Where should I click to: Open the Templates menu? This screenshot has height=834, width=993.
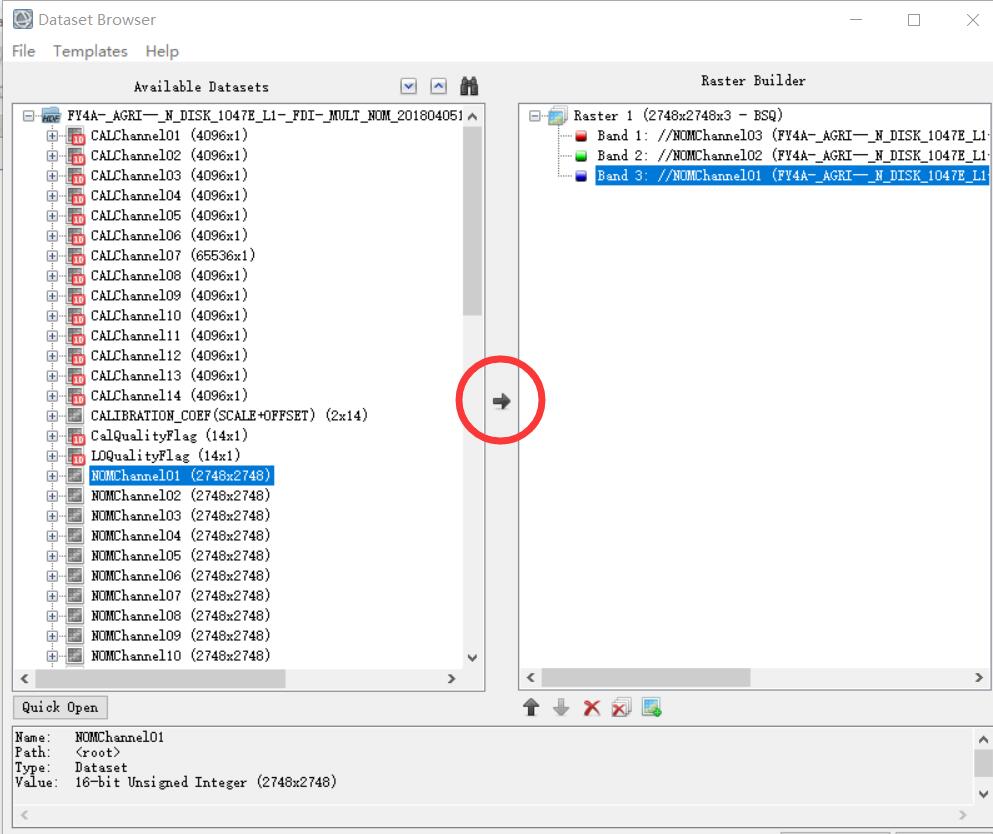click(91, 51)
